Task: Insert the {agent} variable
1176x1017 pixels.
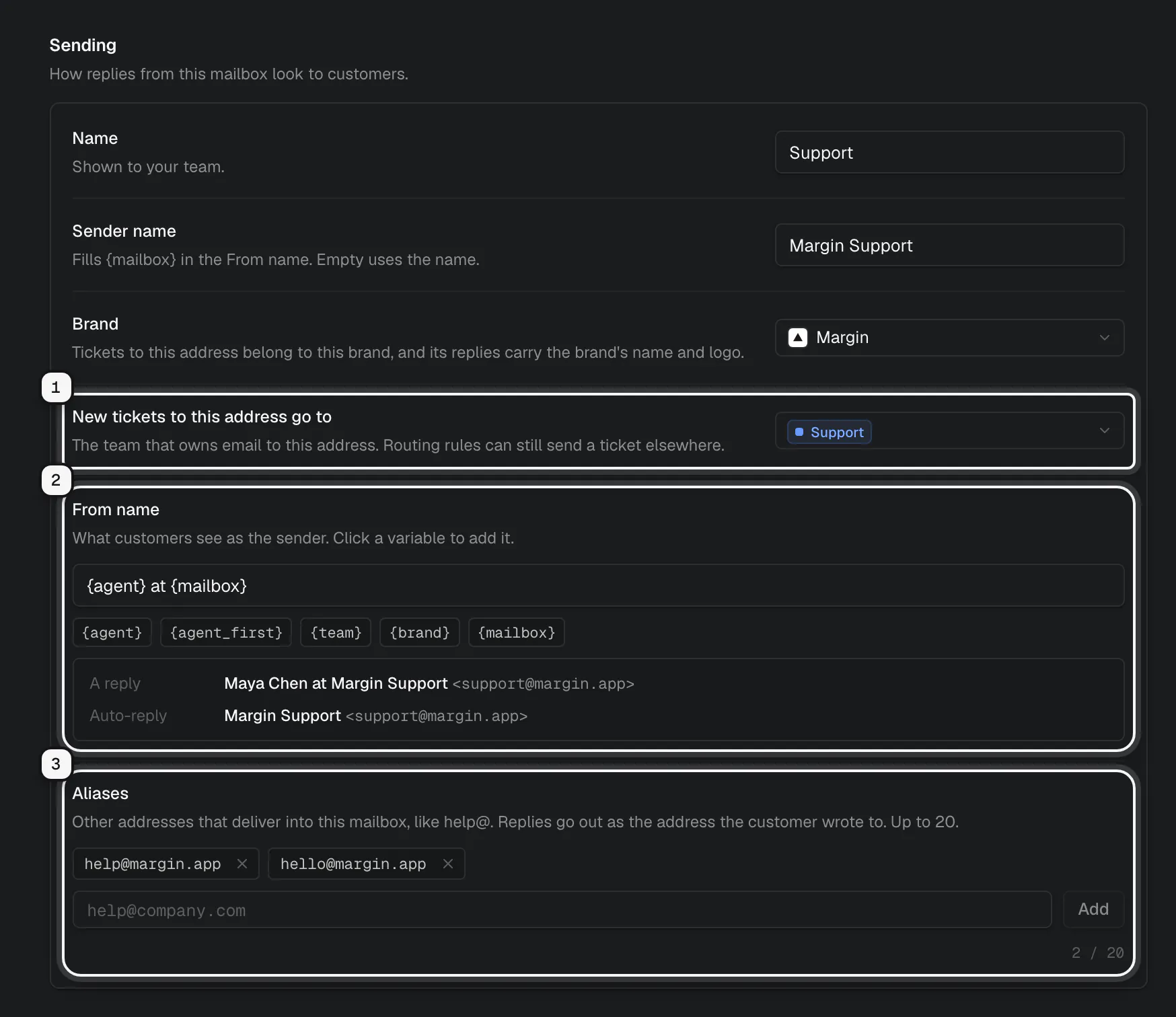Action: coord(112,633)
